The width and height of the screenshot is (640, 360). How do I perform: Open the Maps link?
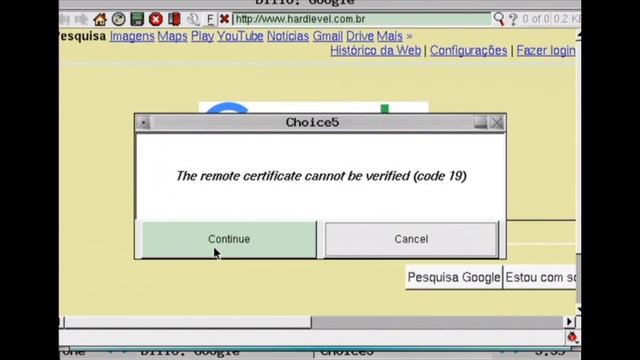click(x=172, y=36)
